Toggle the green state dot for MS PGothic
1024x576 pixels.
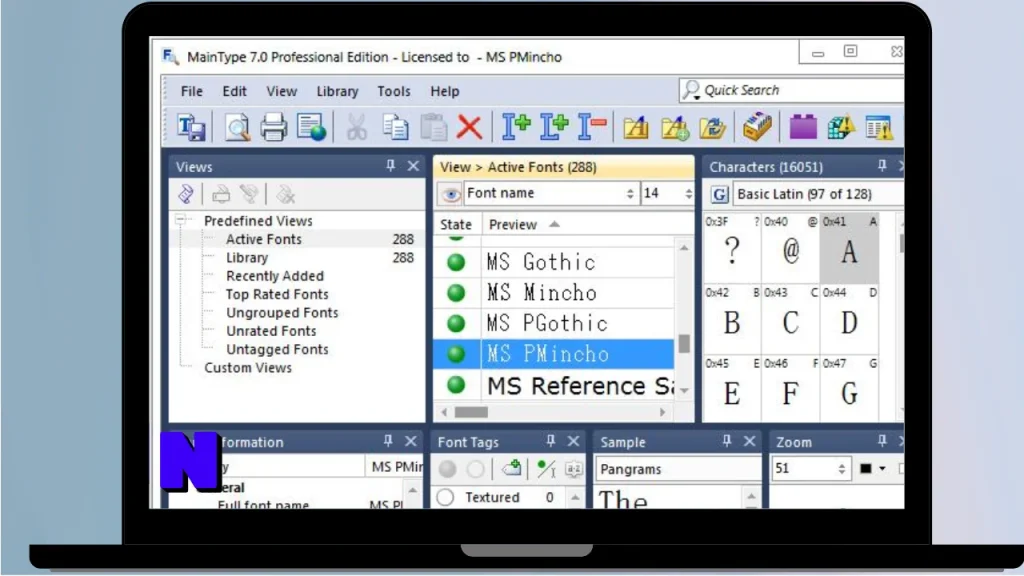point(456,323)
